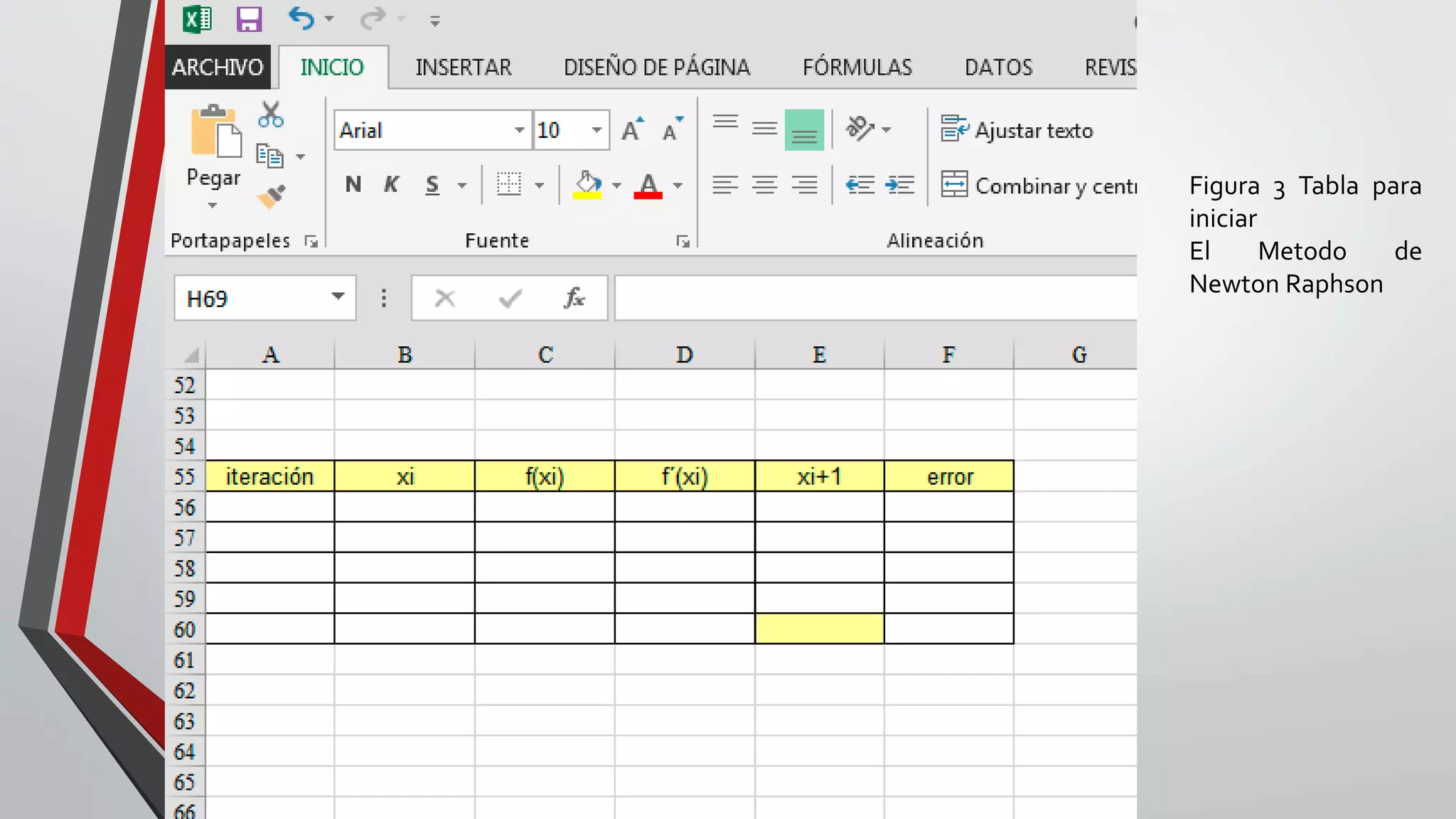Open the FÓRMULAS ribbon tab
This screenshot has height=819, width=1456.
857,68
